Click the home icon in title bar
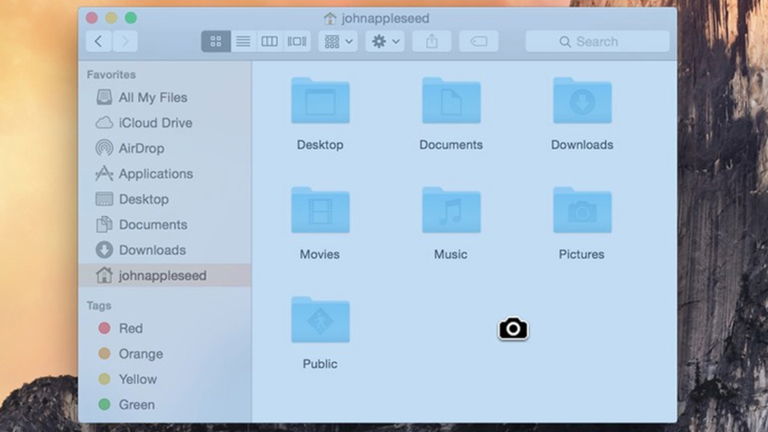 pyautogui.click(x=330, y=19)
